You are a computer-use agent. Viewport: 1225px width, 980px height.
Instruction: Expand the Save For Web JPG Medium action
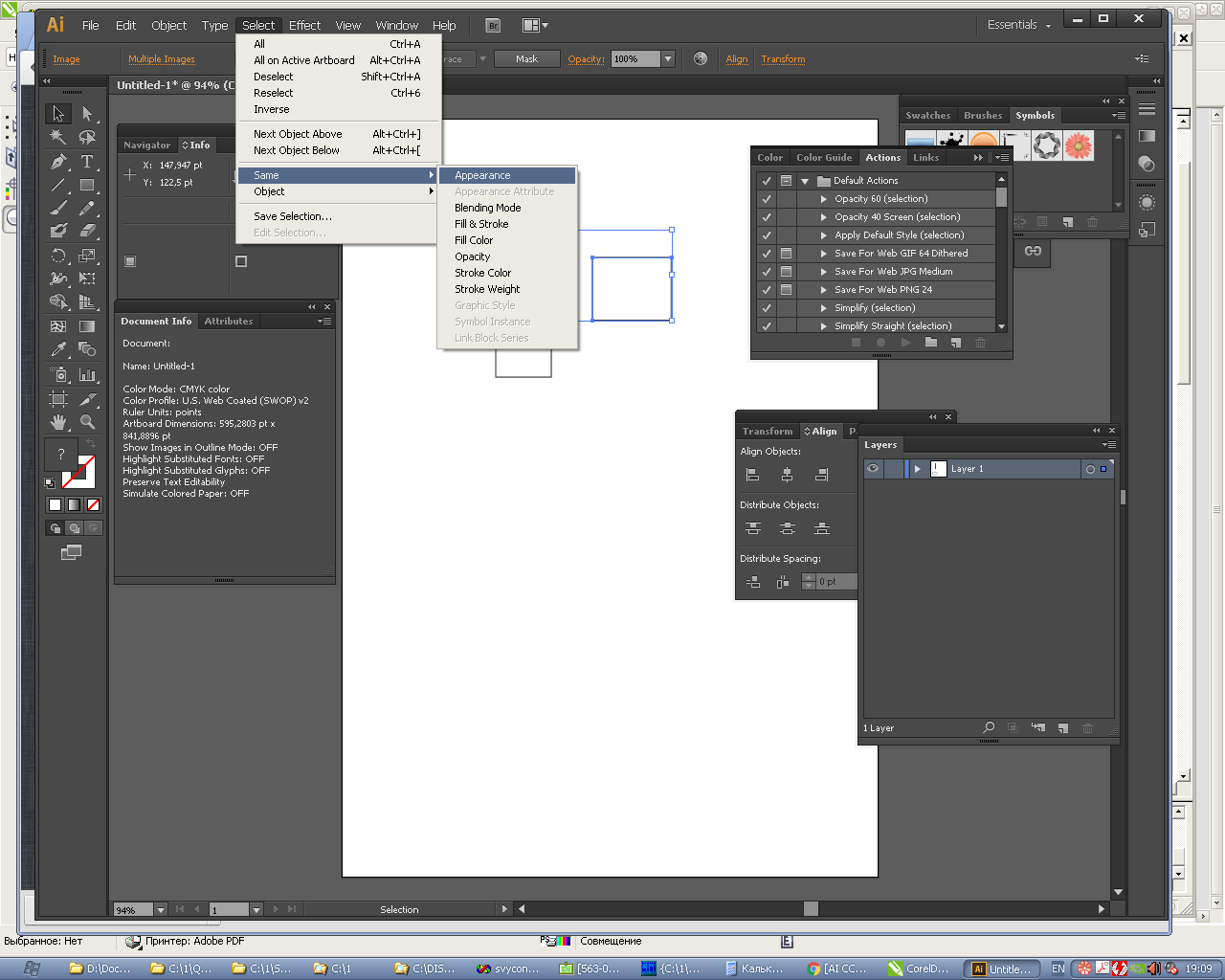[823, 272]
